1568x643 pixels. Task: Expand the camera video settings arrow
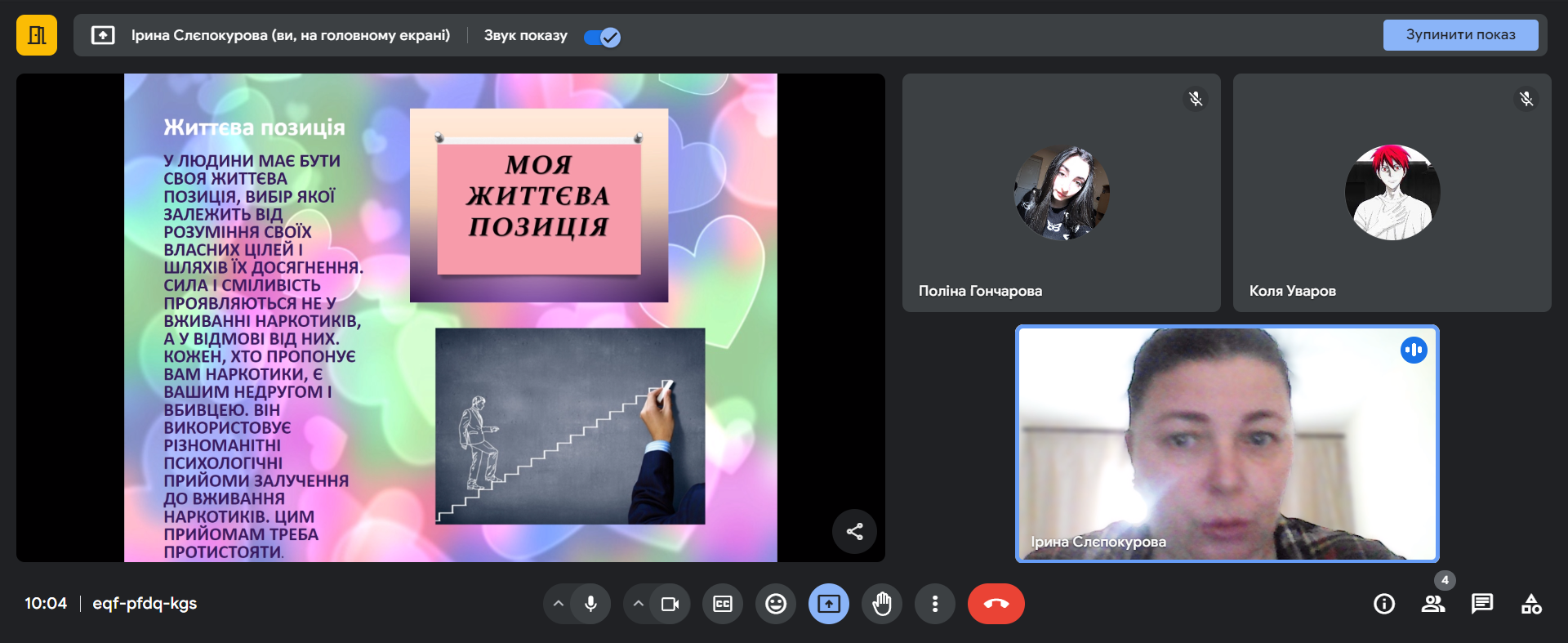pos(639,604)
